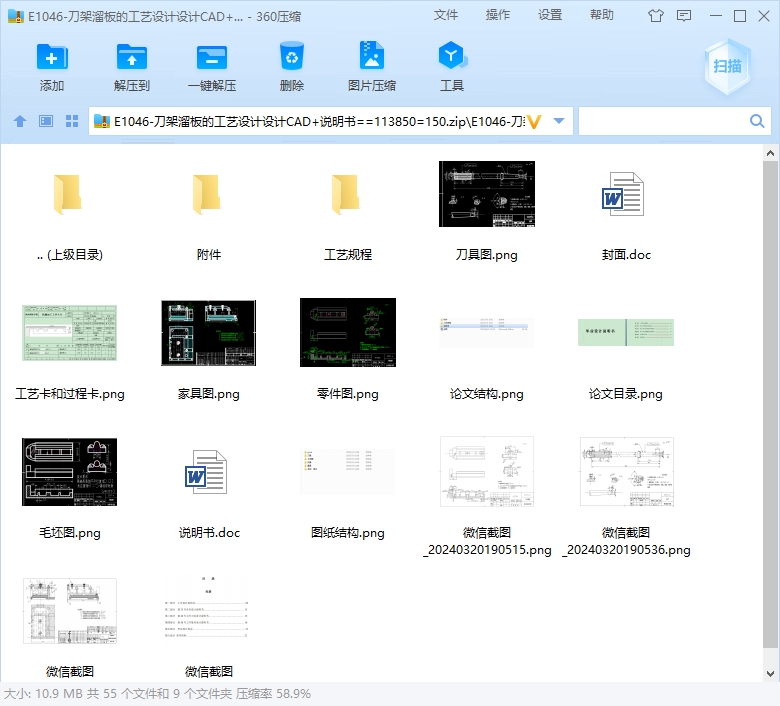Click the 工艺规程 folder name label
Screen dimensions: 780x706
tap(348, 255)
